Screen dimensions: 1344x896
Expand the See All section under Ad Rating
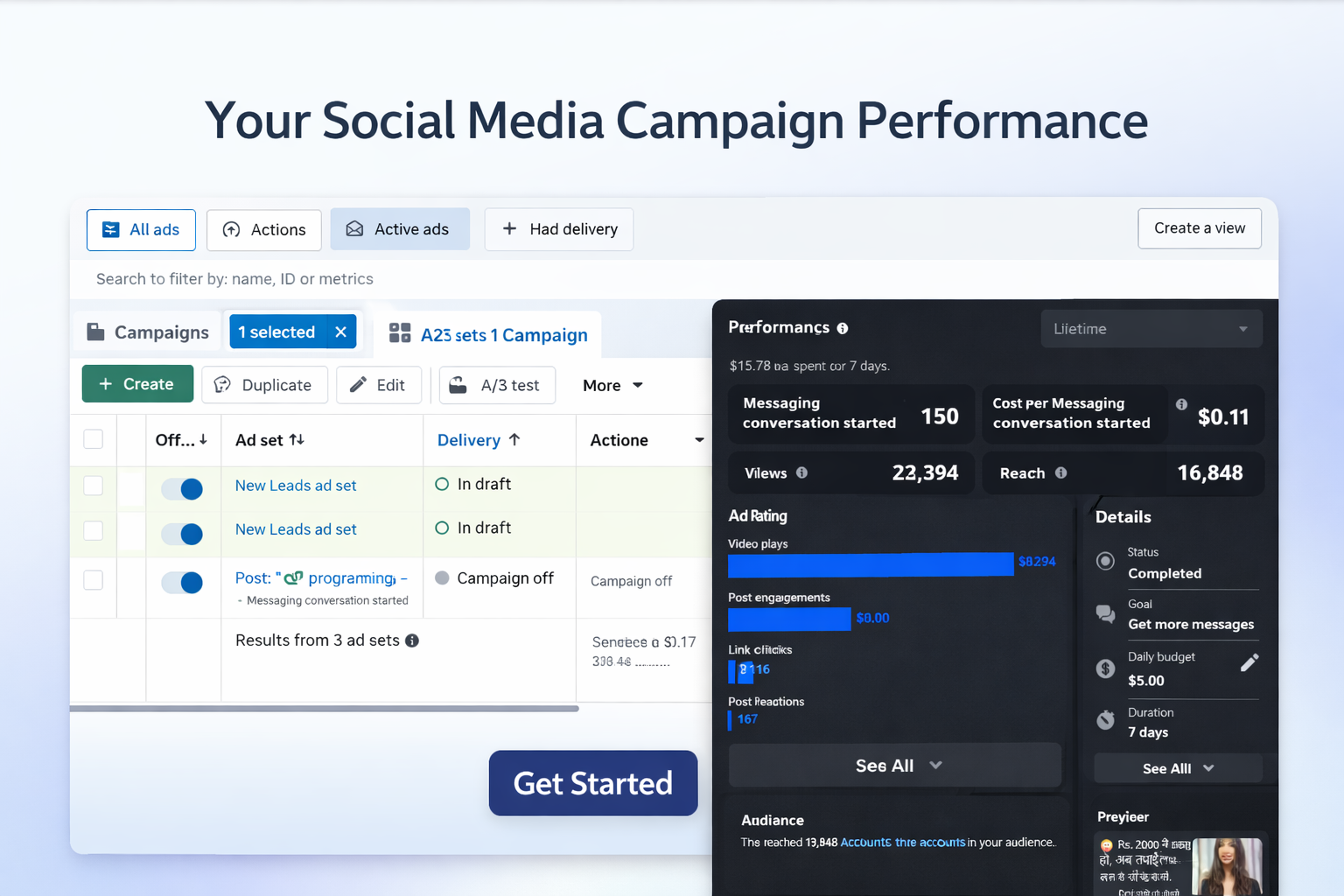pyautogui.click(x=894, y=765)
